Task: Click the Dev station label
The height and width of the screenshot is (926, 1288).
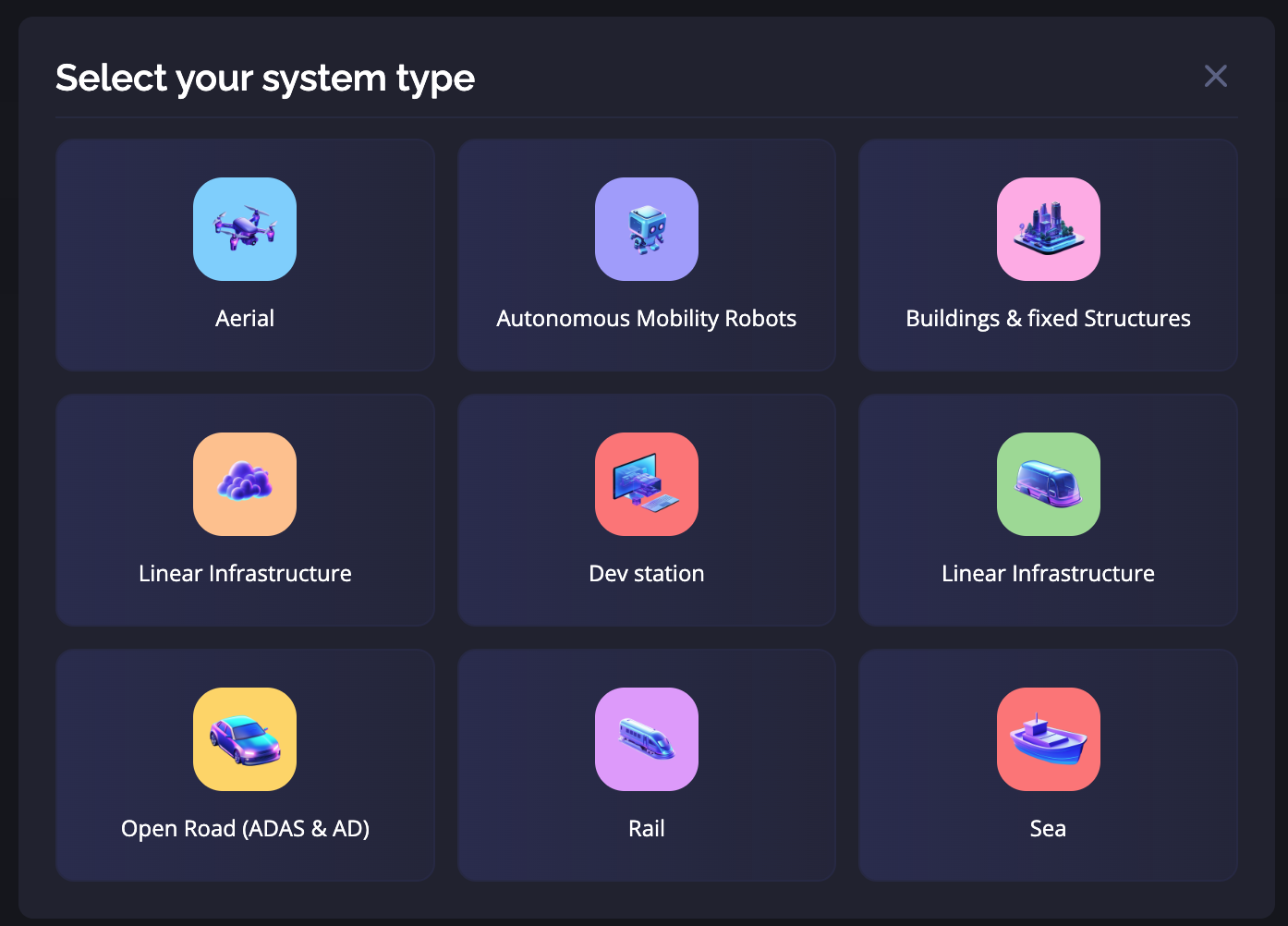Action: 647,573
